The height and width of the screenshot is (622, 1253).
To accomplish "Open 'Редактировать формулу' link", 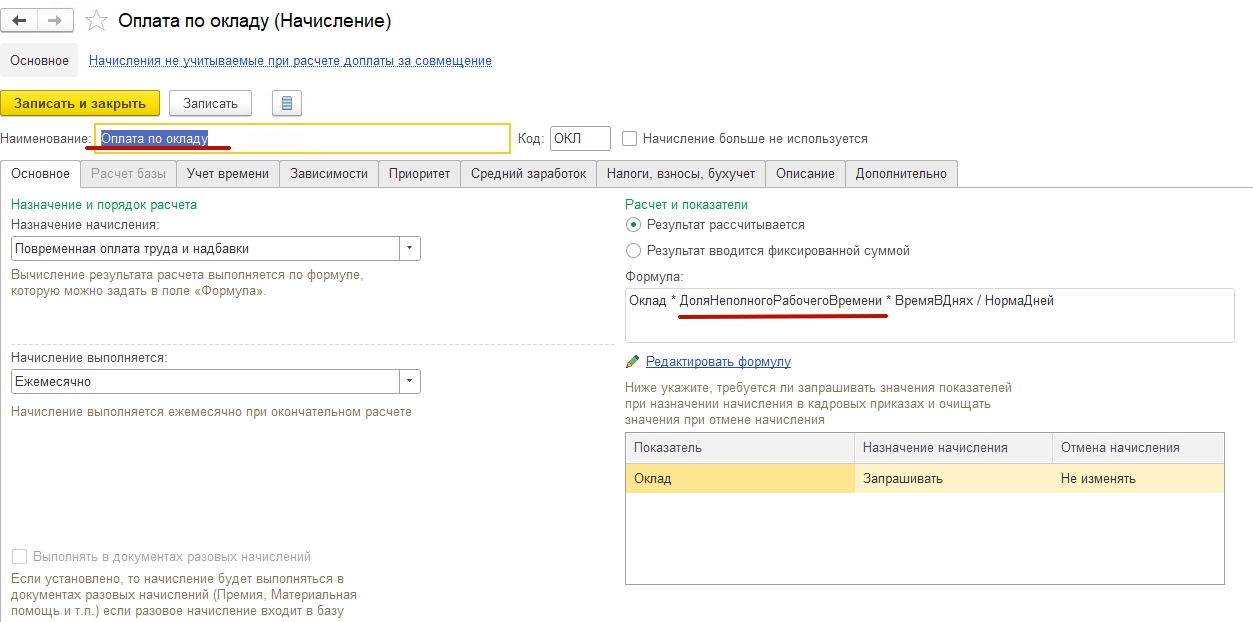I will pyautogui.click(x=718, y=361).
